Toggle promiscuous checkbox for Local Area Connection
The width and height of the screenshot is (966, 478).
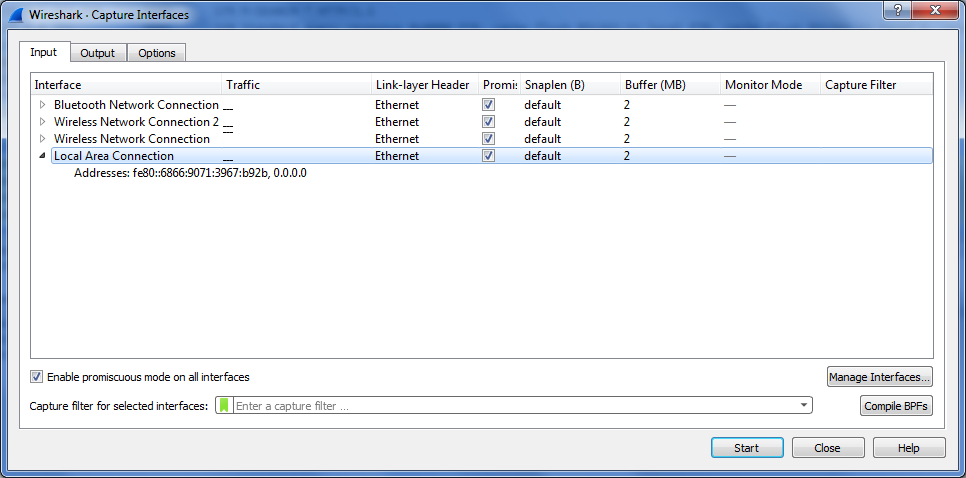pyautogui.click(x=489, y=156)
